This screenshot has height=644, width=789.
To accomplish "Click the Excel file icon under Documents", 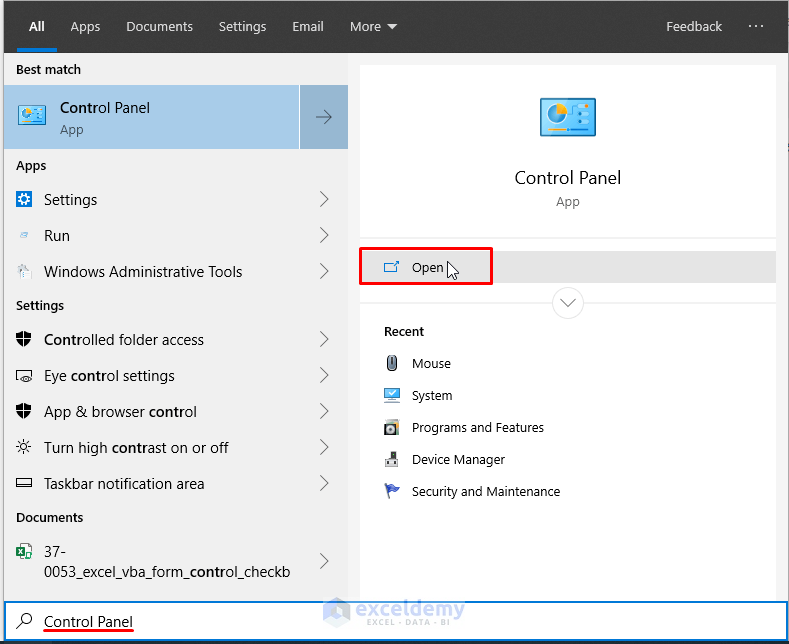I will [x=24, y=551].
